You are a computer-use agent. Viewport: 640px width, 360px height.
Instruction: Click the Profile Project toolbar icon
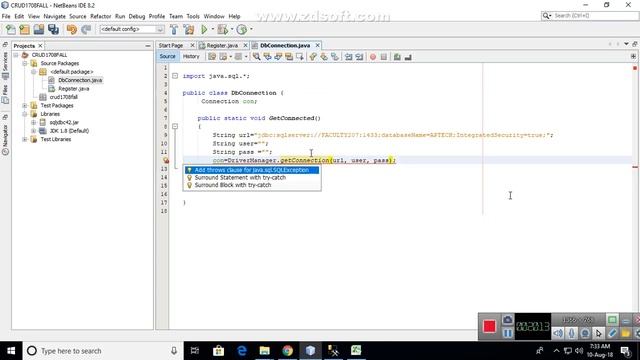(x=242, y=29)
